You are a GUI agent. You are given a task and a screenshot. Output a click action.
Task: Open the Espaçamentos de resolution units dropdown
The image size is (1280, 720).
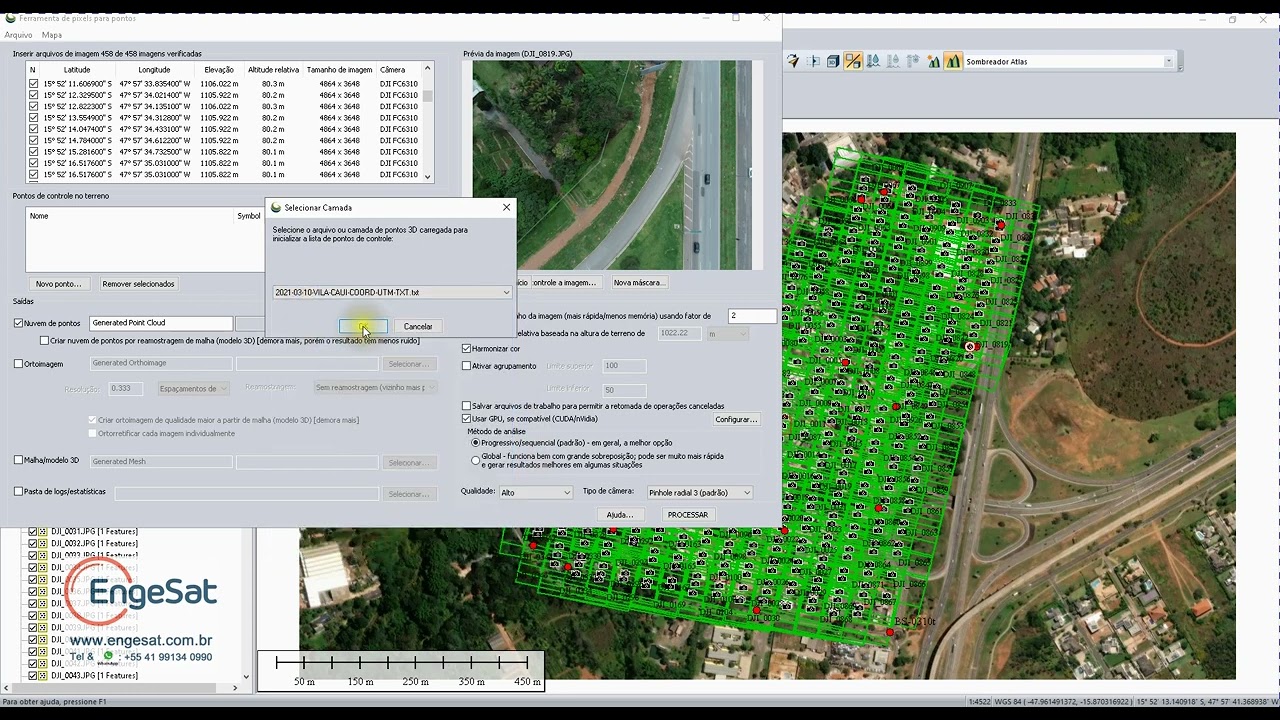[194, 388]
